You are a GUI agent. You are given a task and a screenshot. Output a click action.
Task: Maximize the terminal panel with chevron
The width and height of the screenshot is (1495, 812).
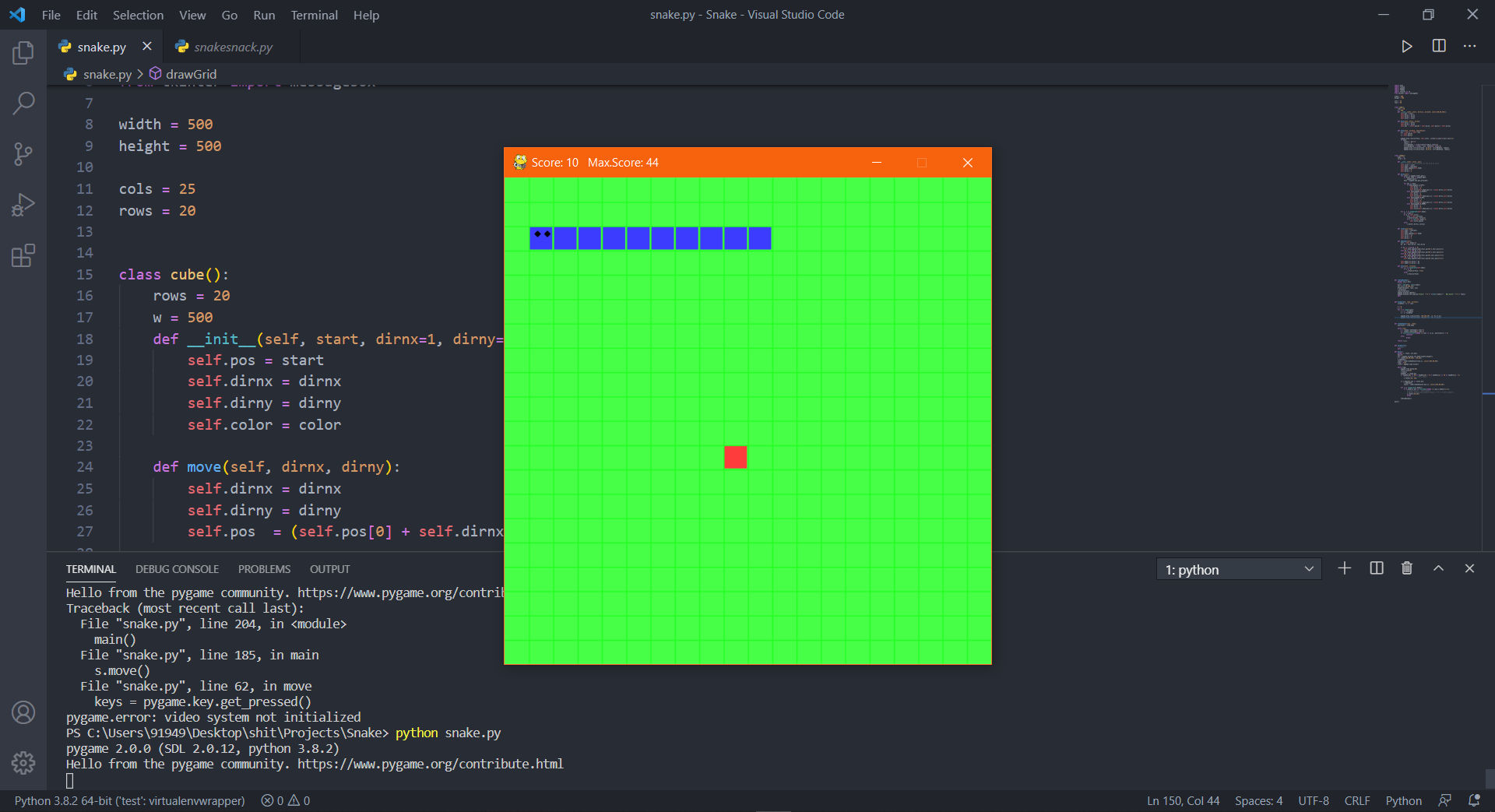click(1438, 568)
